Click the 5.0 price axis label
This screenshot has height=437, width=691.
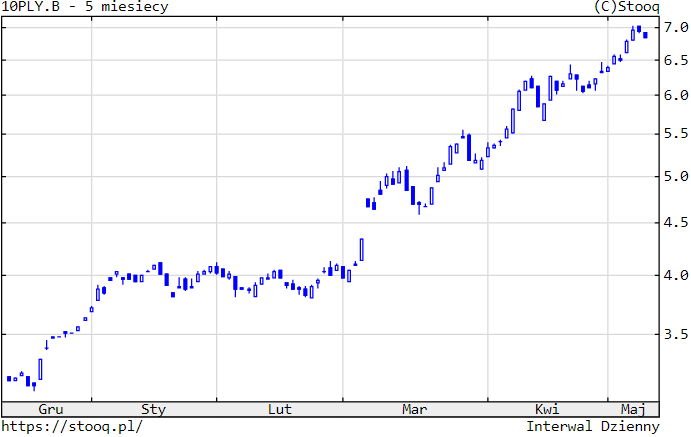675,177
